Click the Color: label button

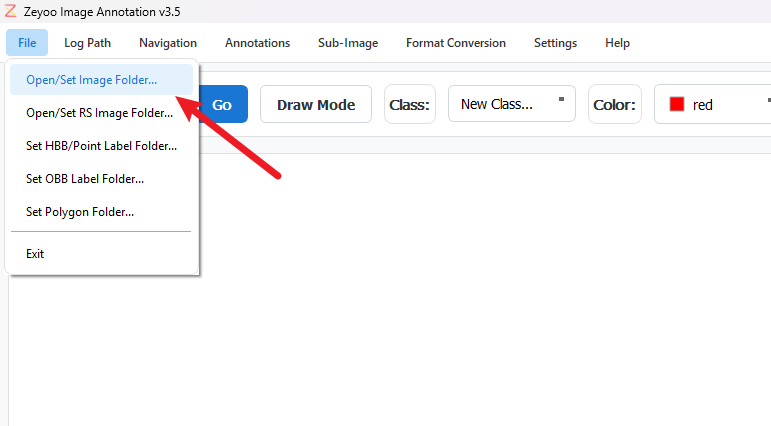(x=615, y=104)
